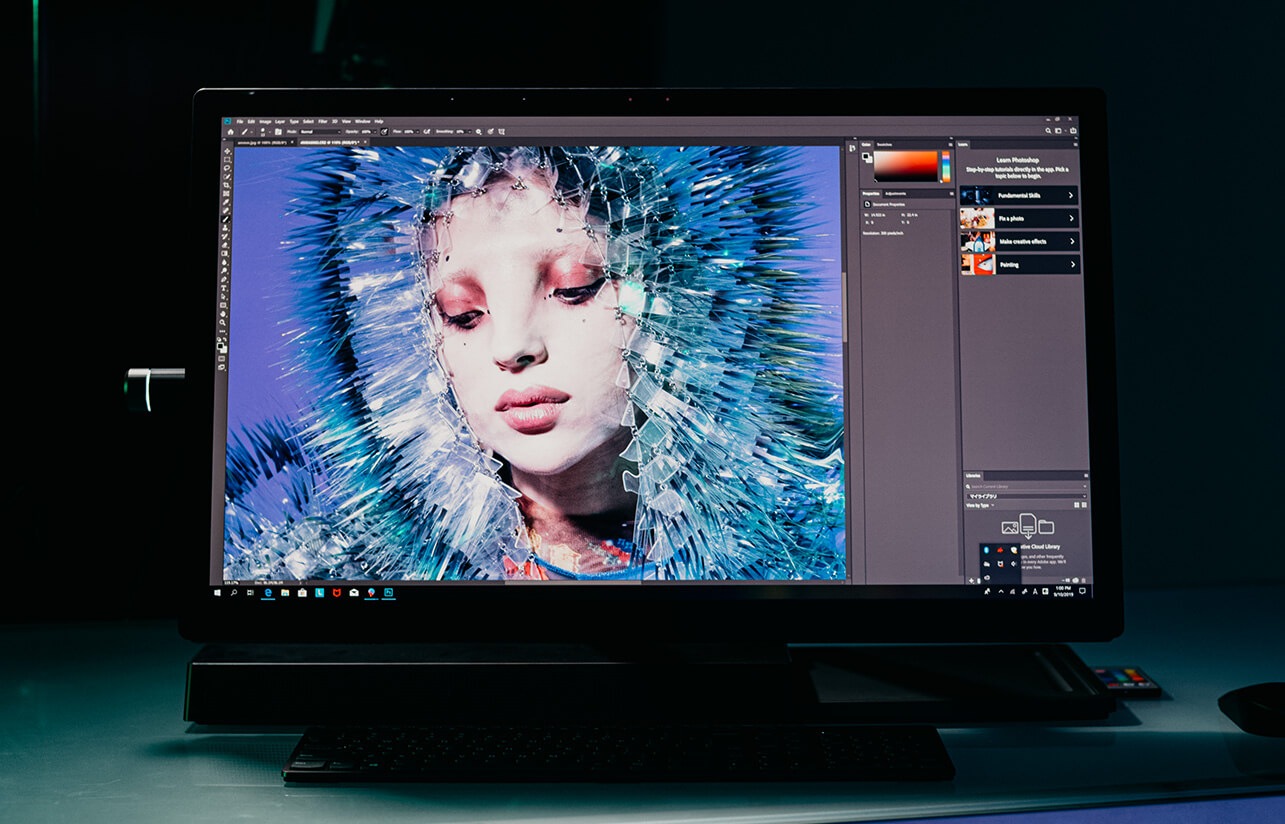Switch Libraries panel to list view
Image resolution: width=1285 pixels, height=824 pixels.
1084,505
